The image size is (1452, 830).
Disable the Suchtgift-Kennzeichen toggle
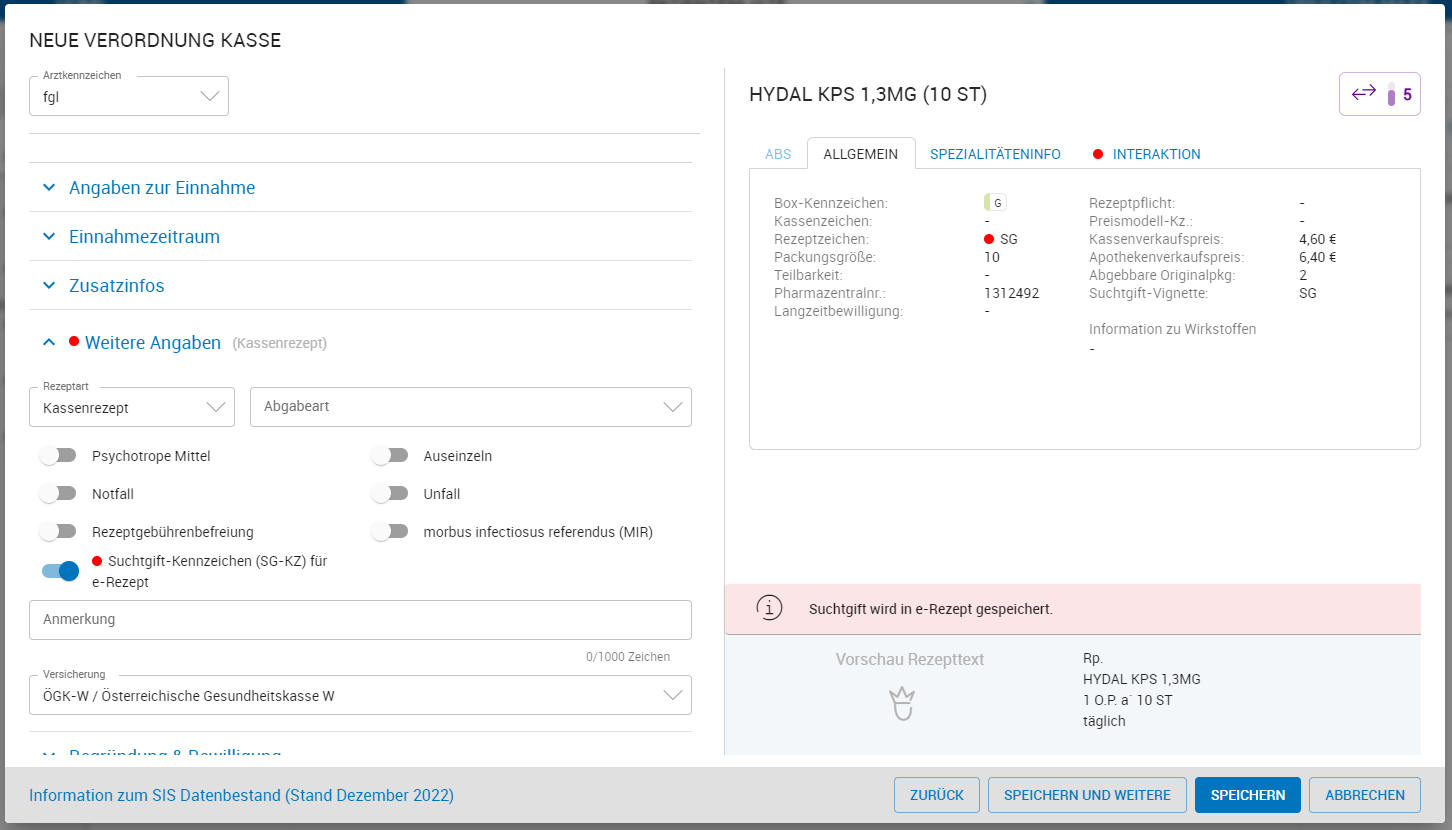click(x=60, y=571)
